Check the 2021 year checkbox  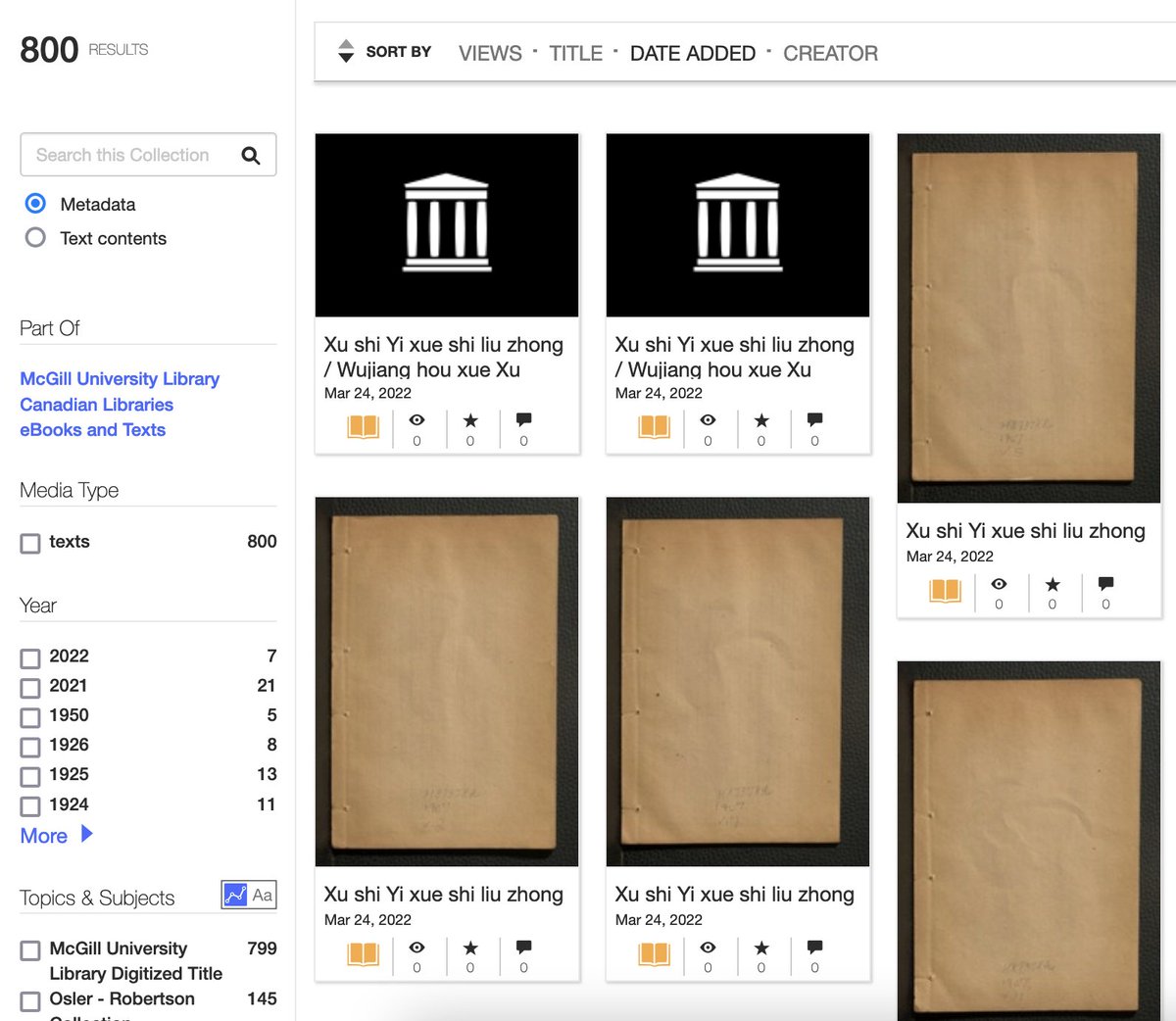pos(30,687)
